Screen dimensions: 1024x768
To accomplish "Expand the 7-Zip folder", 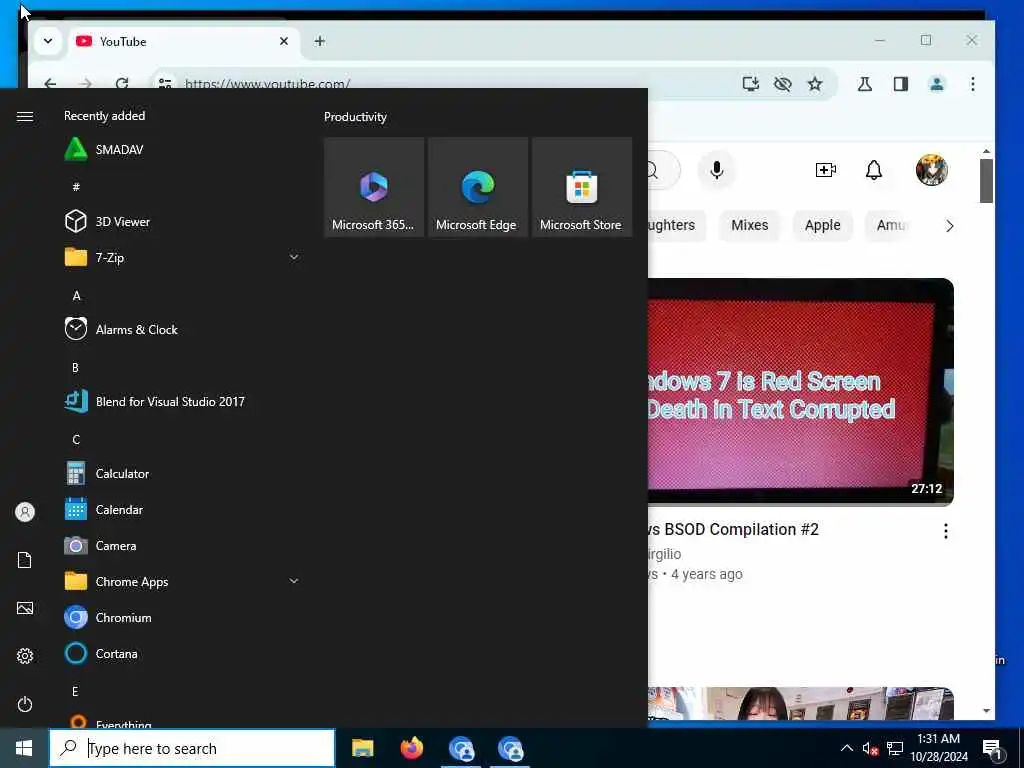I will coord(183,257).
